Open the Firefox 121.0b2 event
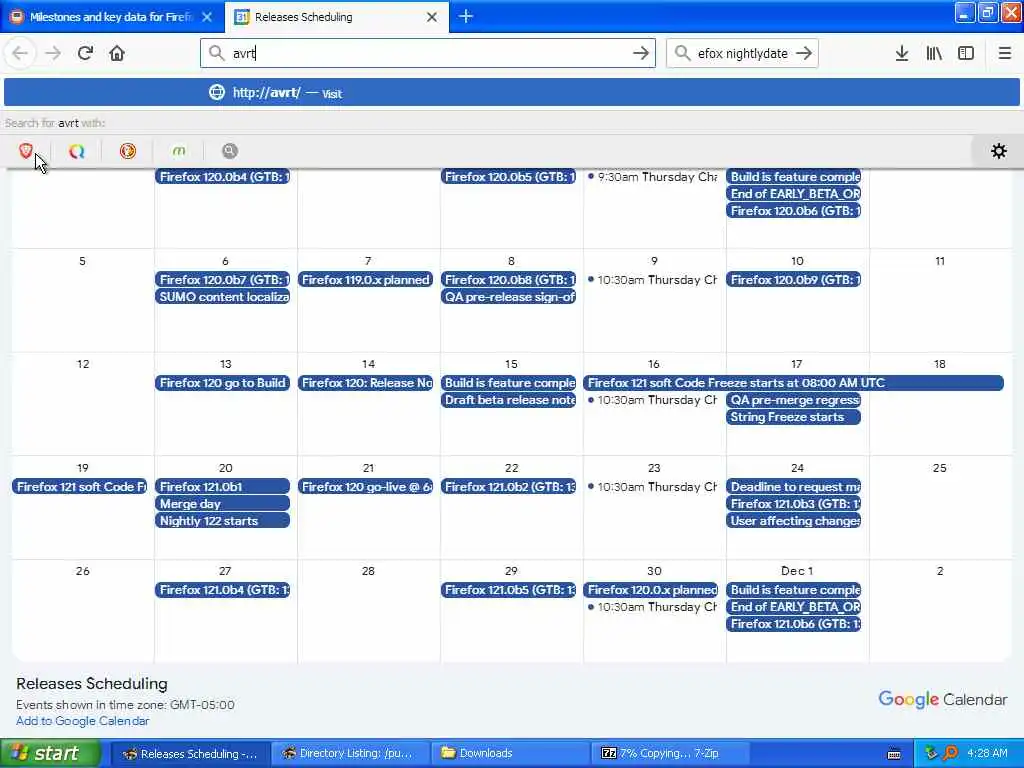The image size is (1024, 768). tap(509, 487)
